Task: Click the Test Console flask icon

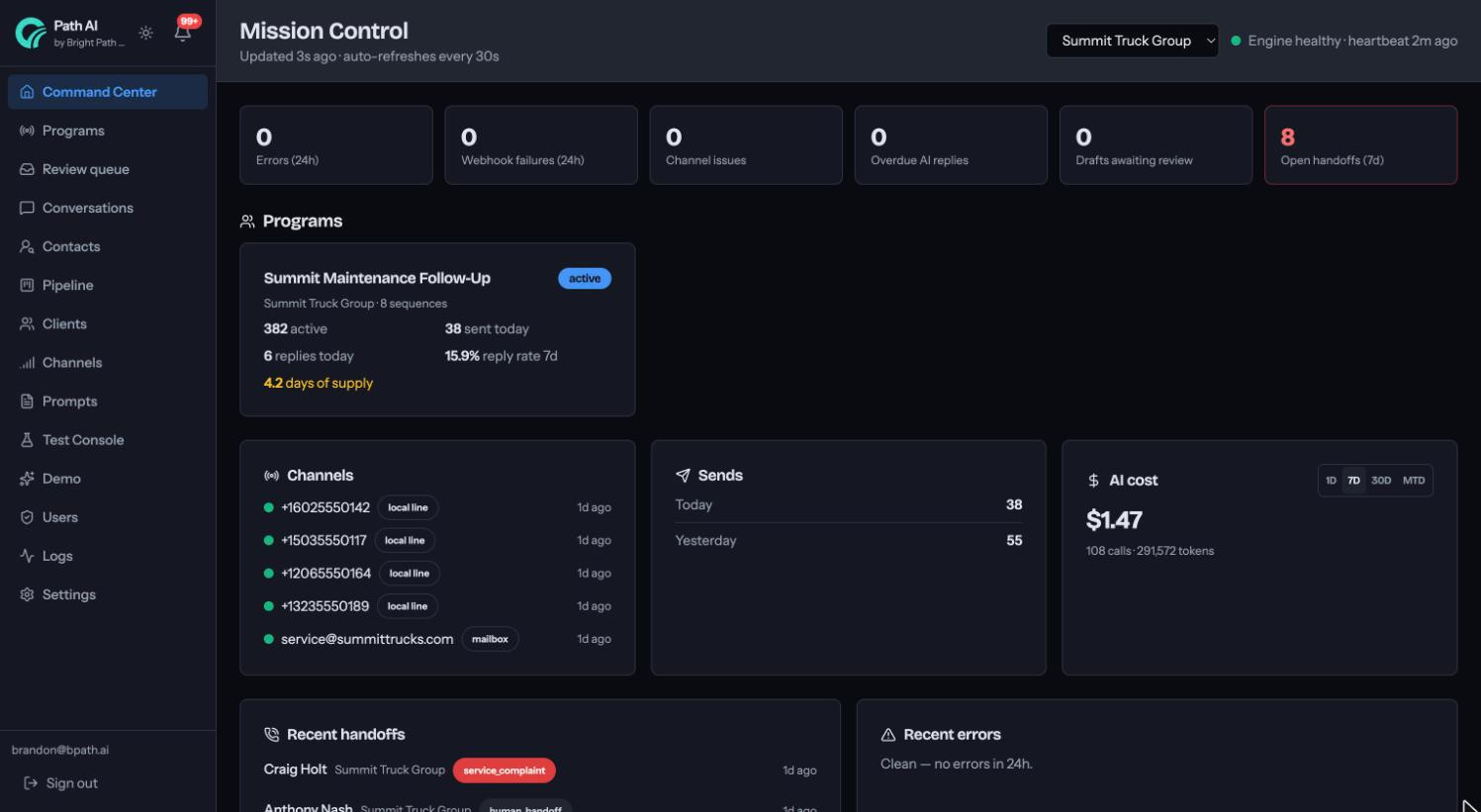Action: point(27,439)
